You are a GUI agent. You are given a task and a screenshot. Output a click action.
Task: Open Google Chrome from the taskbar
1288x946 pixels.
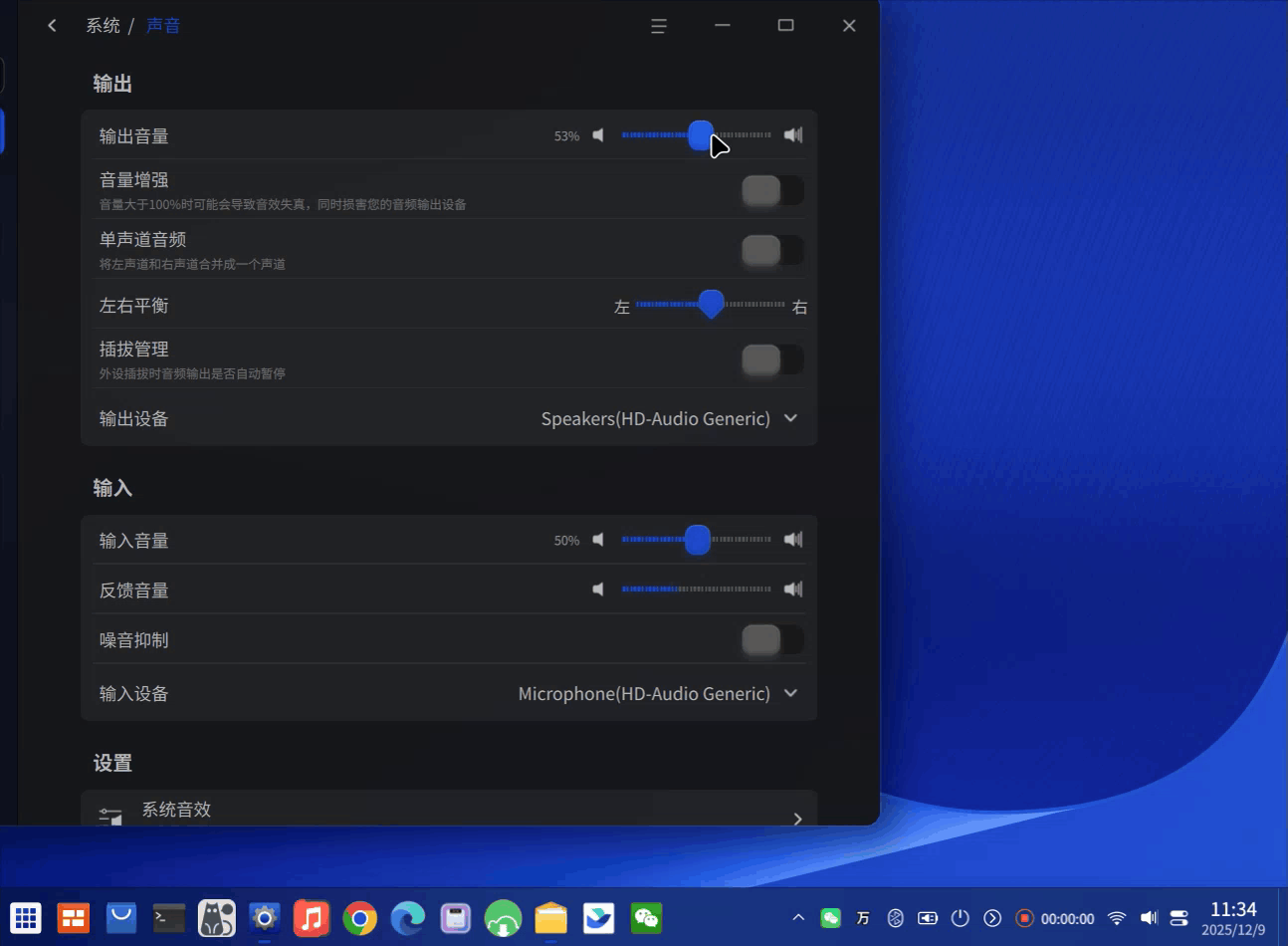pyautogui.click(x=359, y=918)
